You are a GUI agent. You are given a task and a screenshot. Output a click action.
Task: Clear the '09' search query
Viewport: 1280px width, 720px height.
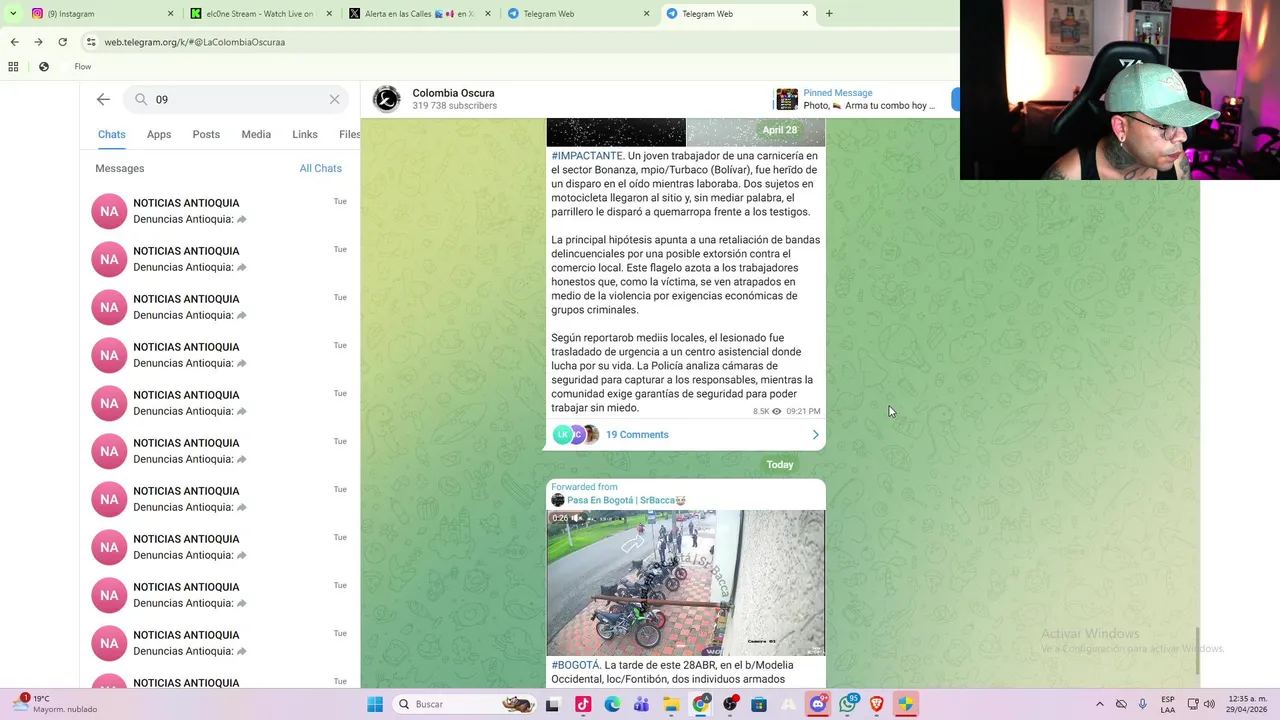[x=335, y=99]
